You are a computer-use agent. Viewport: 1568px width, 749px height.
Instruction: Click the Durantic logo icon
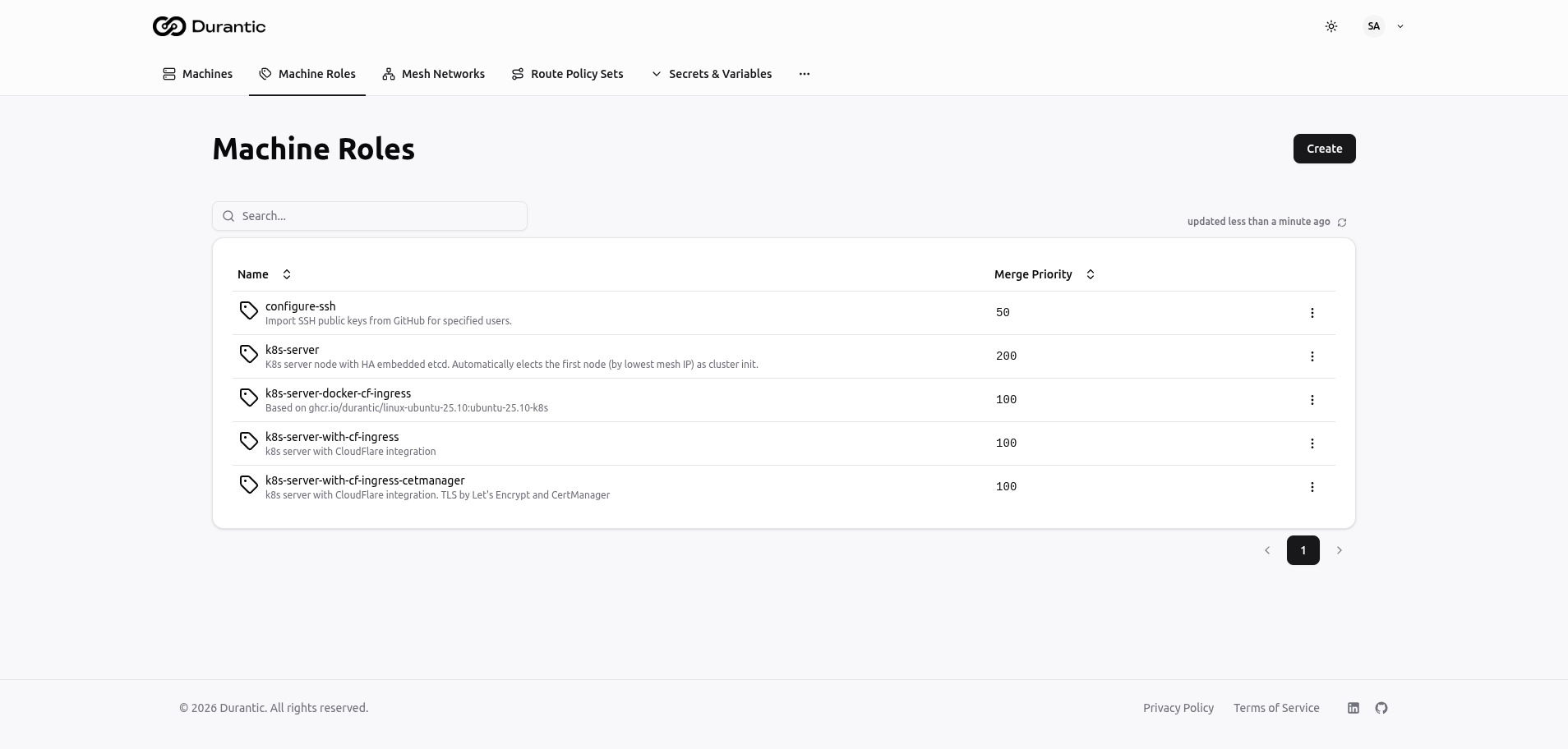[x=169, y=26]
